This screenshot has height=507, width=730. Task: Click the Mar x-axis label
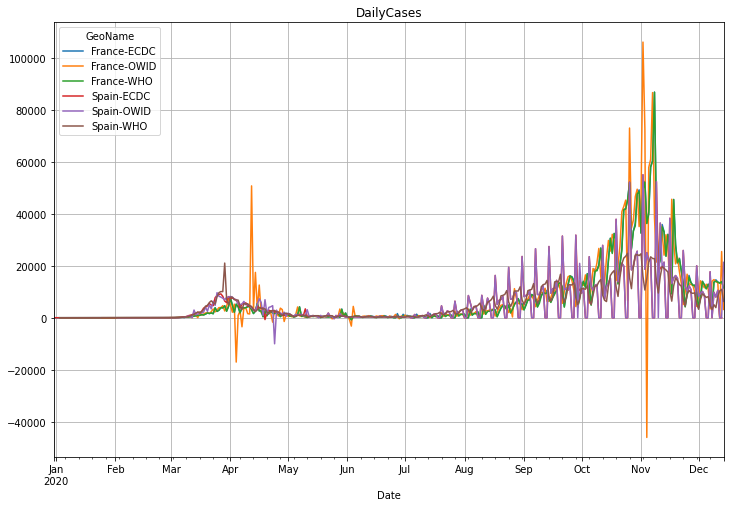(x=171, y=469)
